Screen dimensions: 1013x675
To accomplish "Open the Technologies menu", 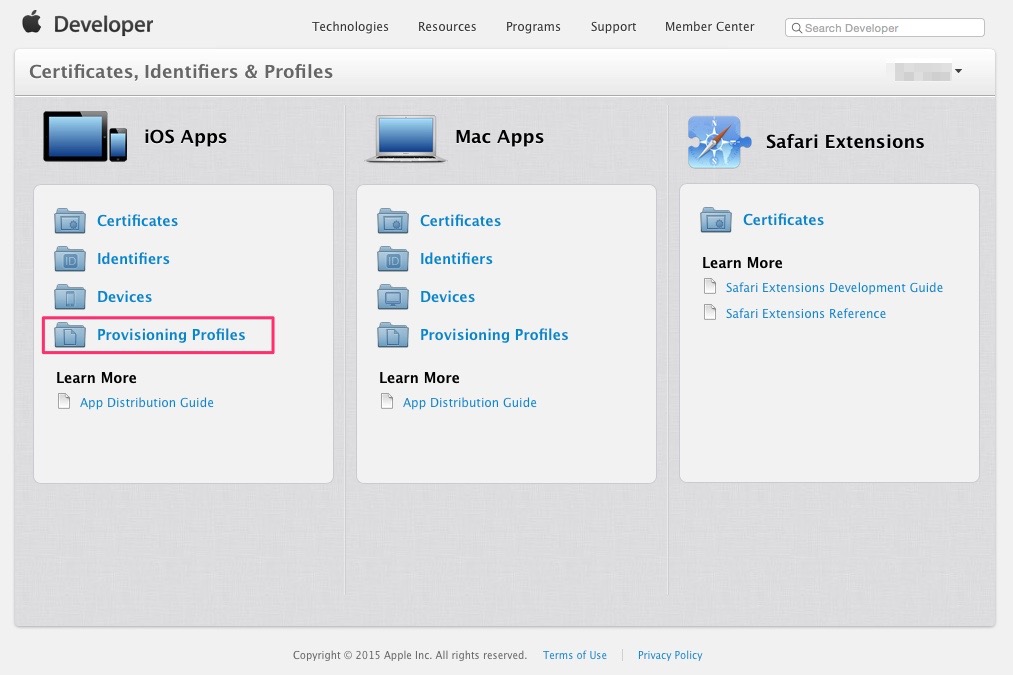I will tap(350, 26).
